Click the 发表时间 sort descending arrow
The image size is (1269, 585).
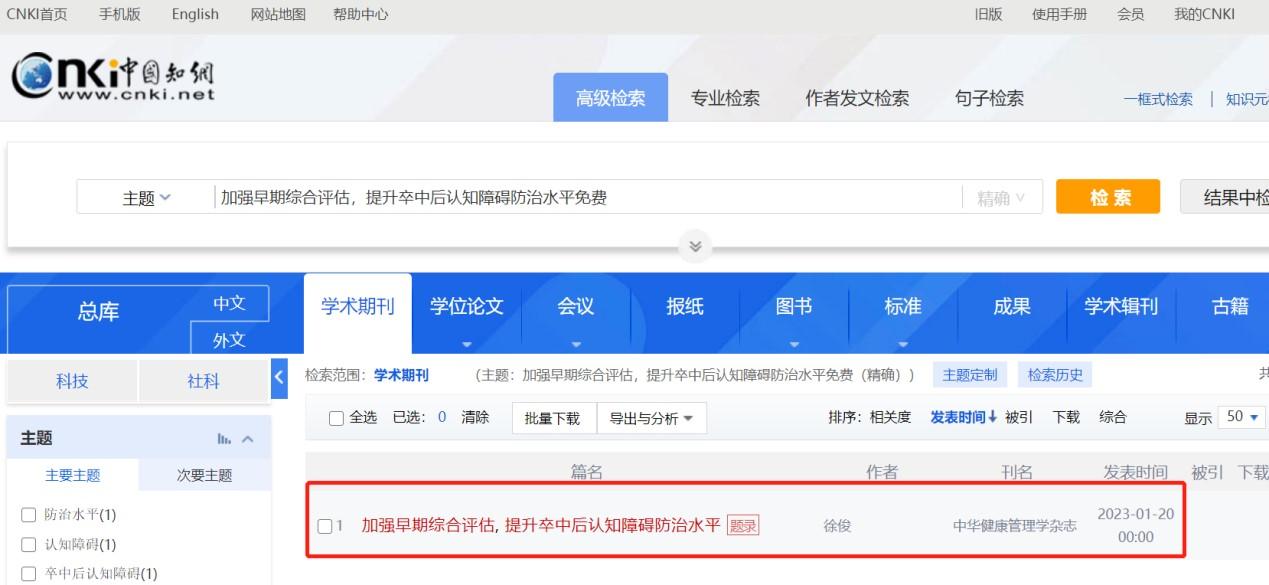[x=993, y=417]
